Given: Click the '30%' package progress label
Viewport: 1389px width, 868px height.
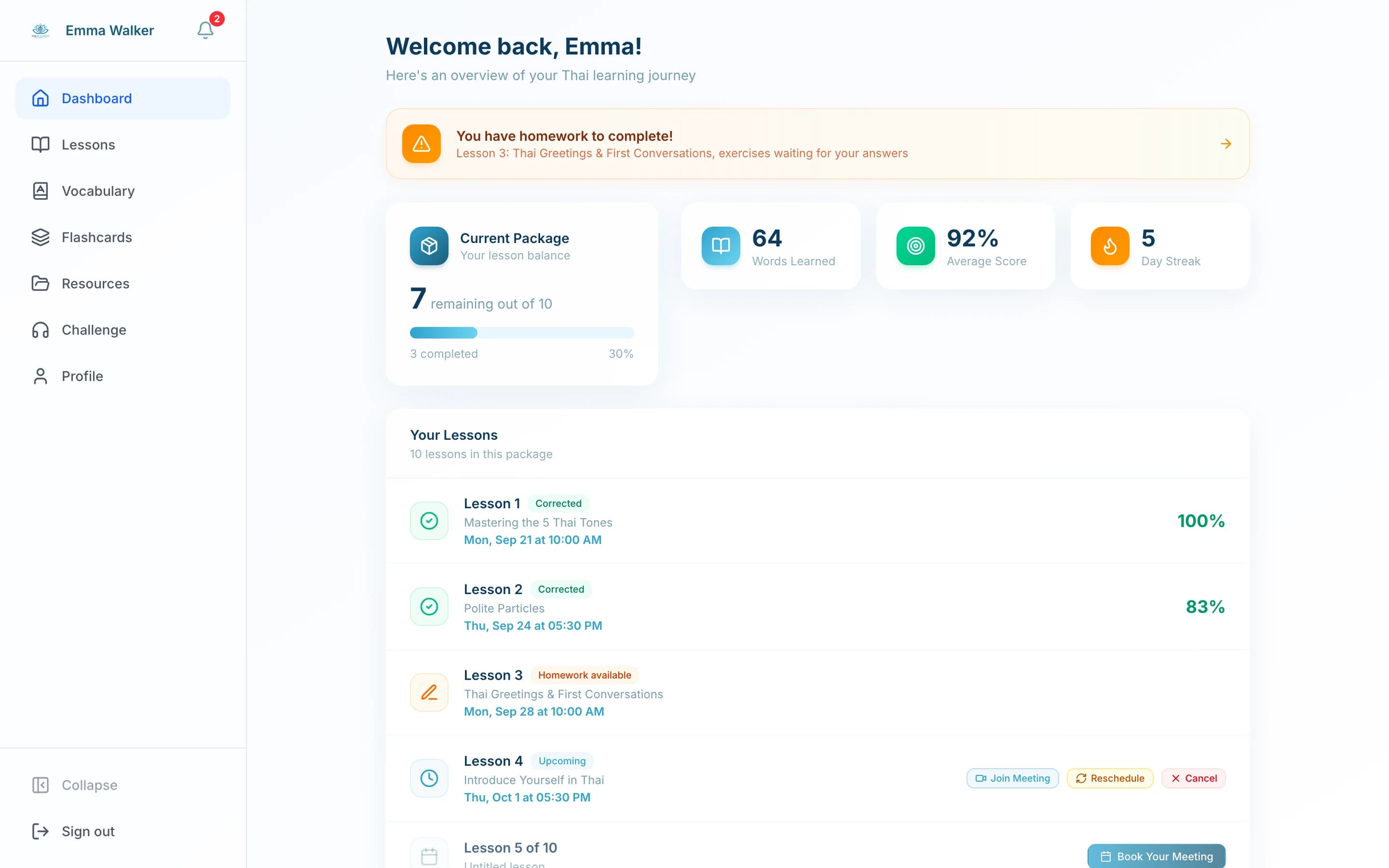Looking at the screenshot, I should pos(621,353).
